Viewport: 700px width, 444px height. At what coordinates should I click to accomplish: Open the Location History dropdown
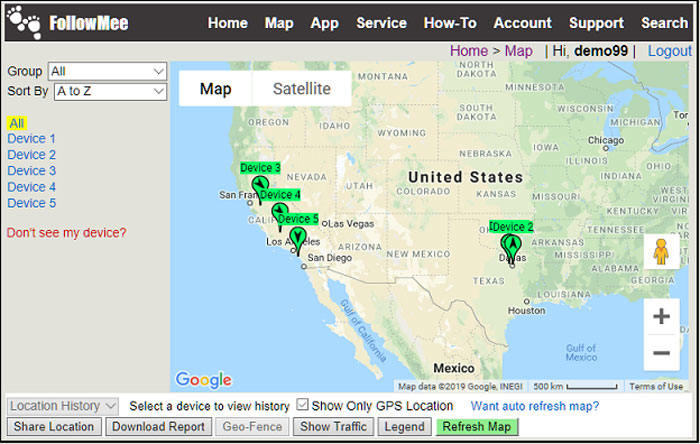pyautogui.click(x=63, y=406)
